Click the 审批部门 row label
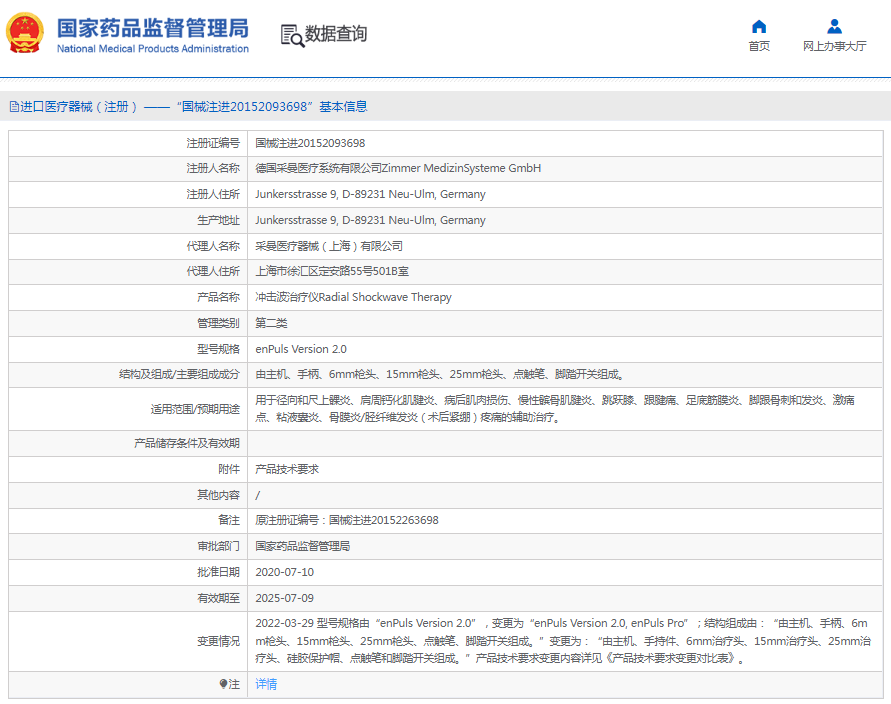This screenshot has width=891, height=704. click(218, 546)
